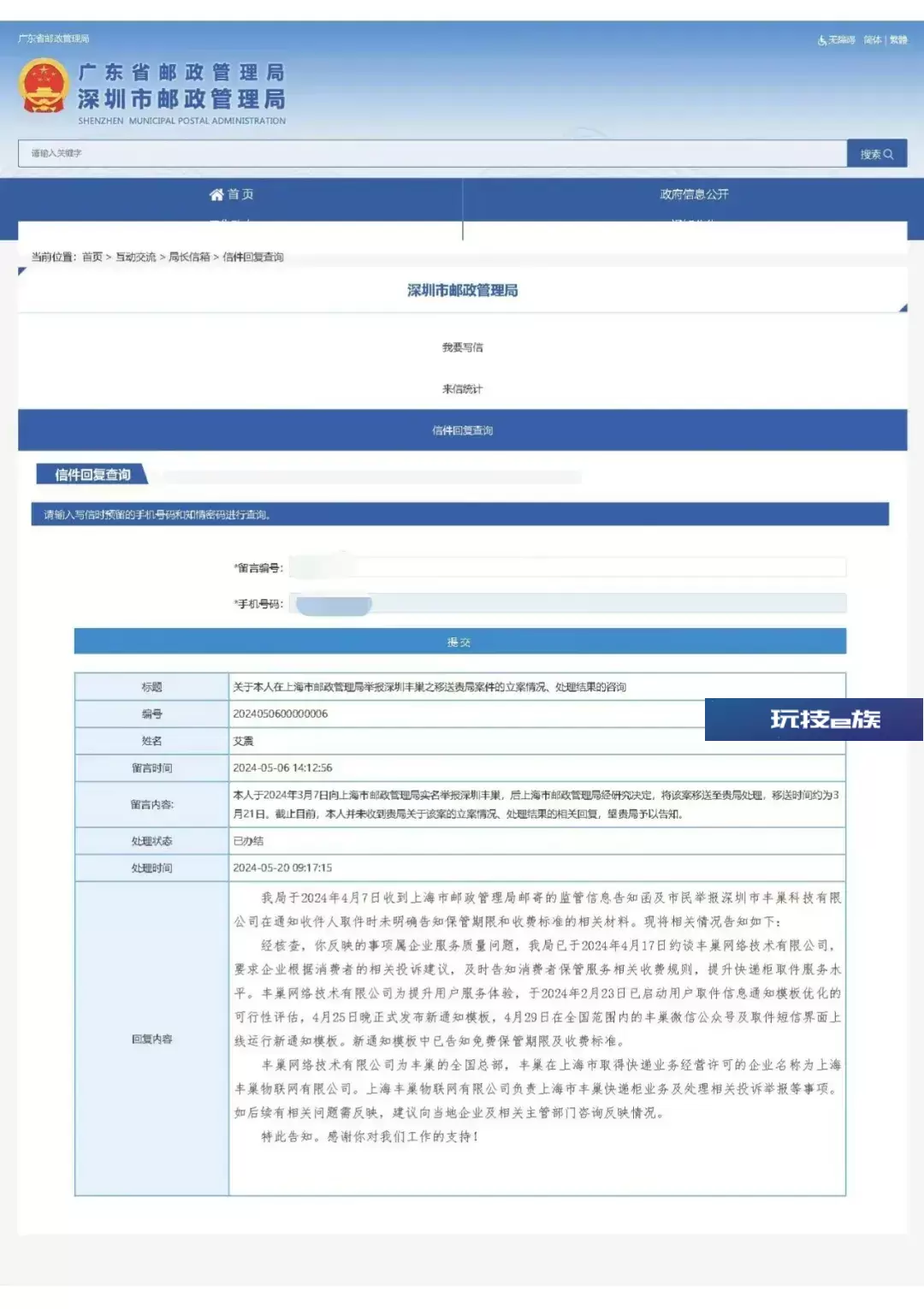This screenshot has height=1309, width=924.
Task: Enable 无障碍 accessibility mode
Action: (x=837, y=39)
